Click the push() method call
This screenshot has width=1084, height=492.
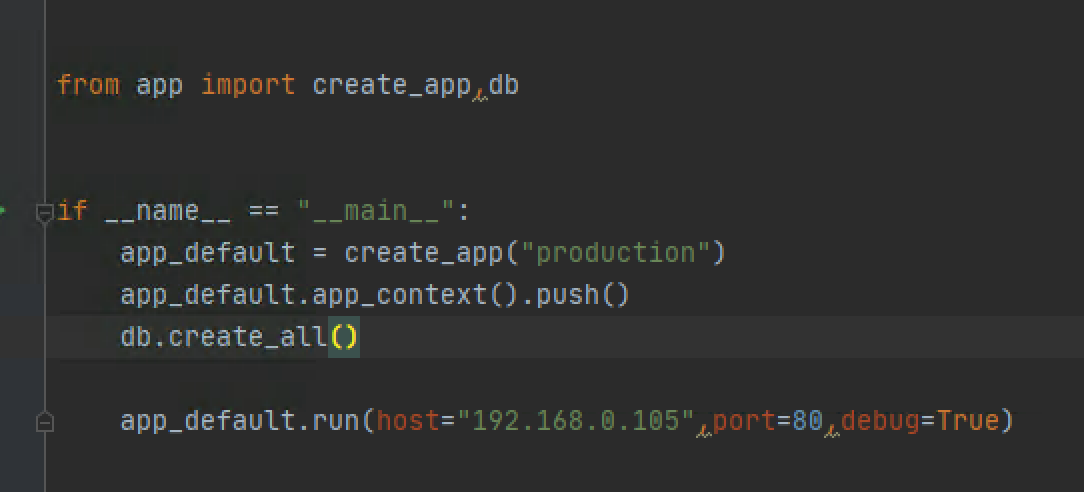click(583, 295)
